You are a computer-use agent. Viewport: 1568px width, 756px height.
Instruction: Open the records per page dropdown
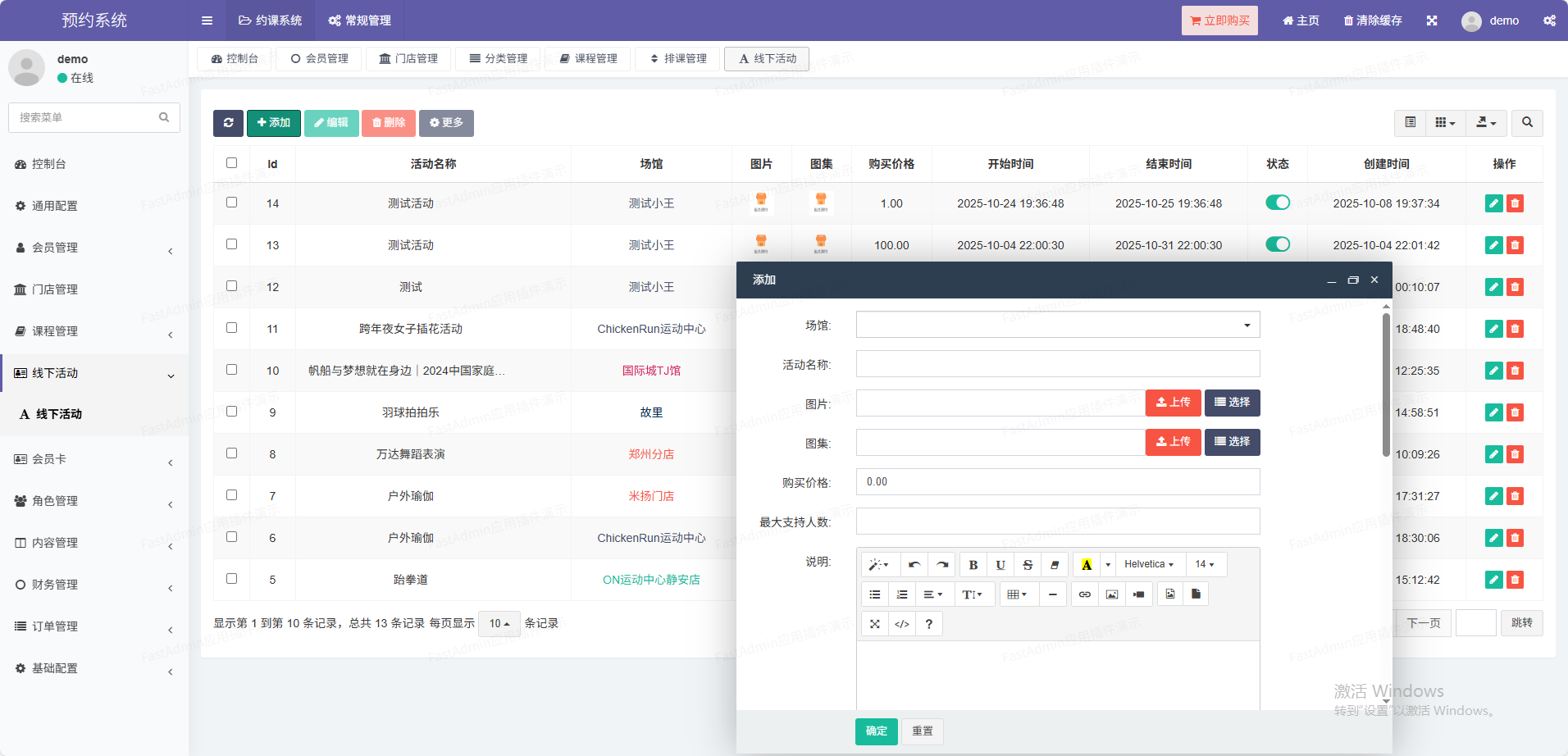coord(499,624)
